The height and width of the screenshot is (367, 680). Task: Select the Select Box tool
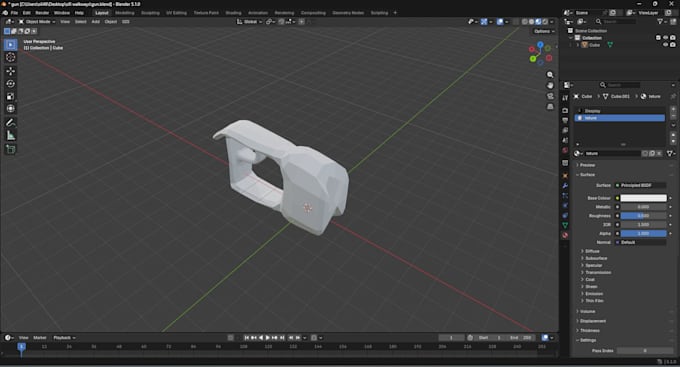(11, 44)
